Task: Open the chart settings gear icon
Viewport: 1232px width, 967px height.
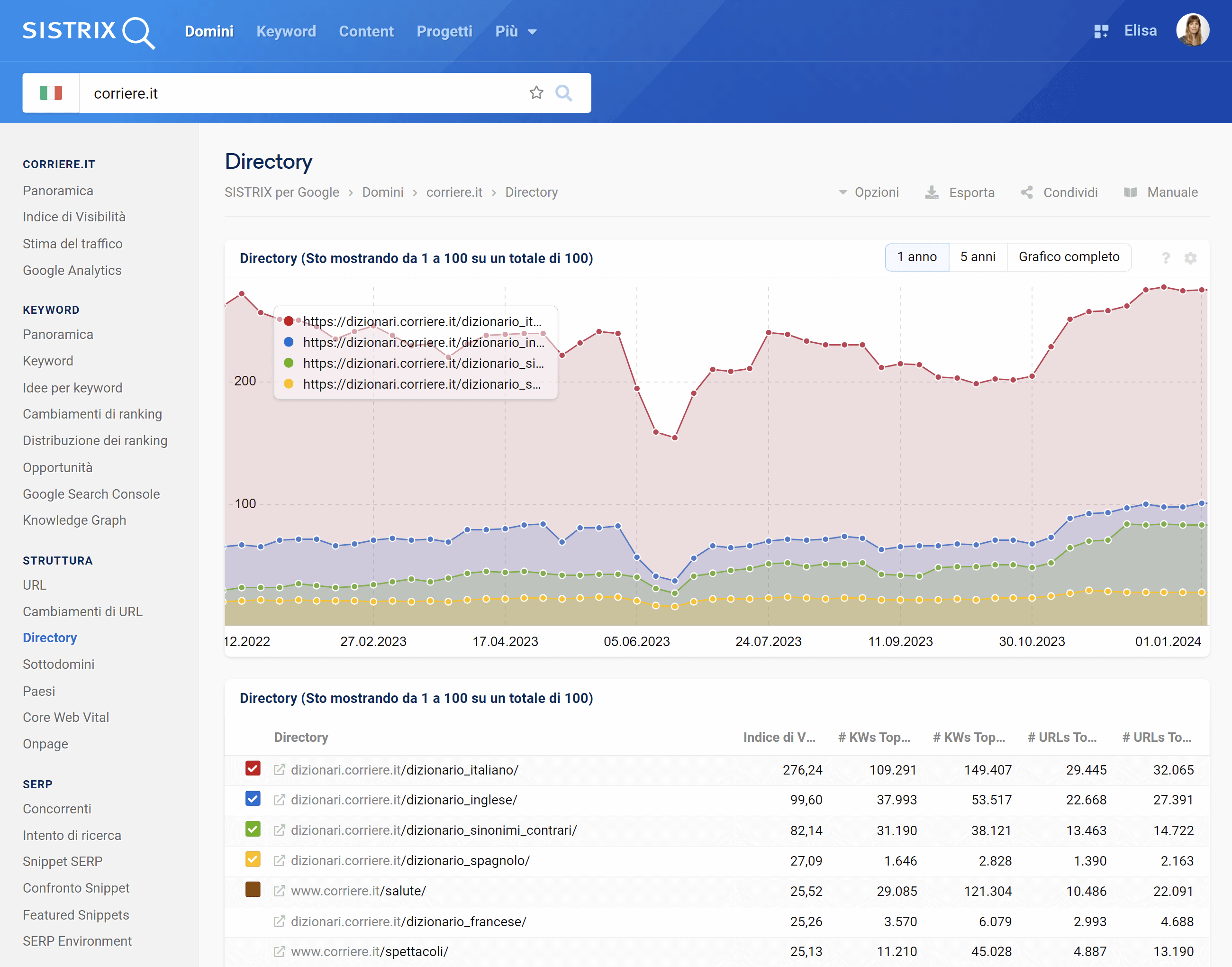Action: [1190, 258]
